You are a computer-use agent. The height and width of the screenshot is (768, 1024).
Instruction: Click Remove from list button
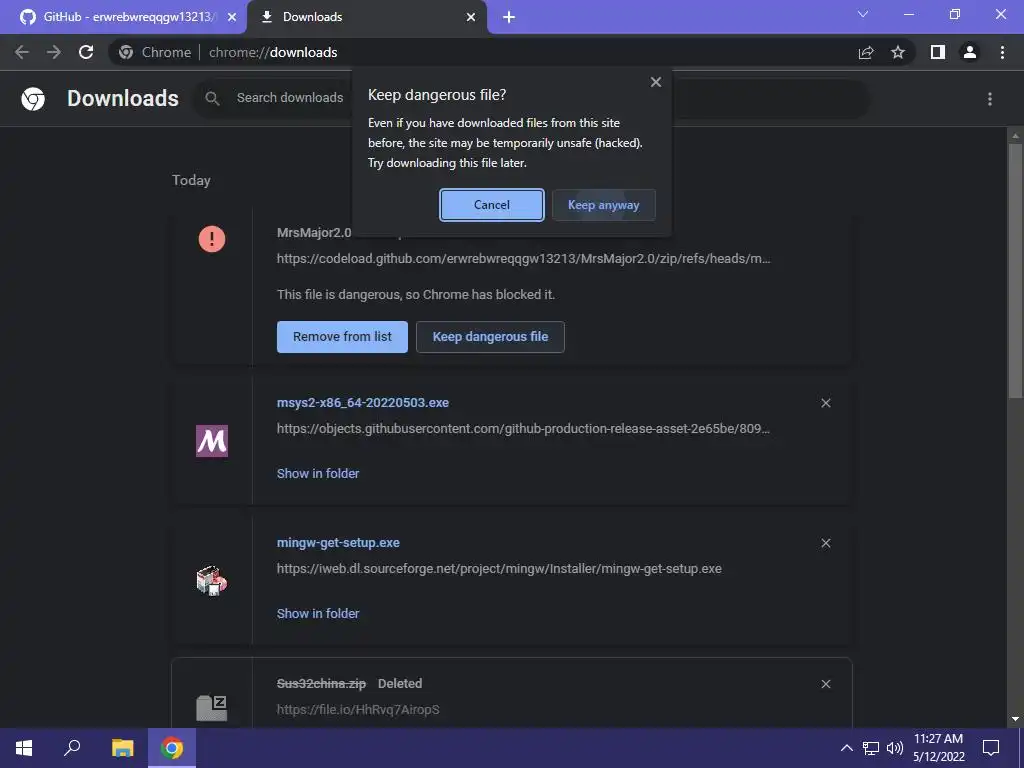coord(342,337)
